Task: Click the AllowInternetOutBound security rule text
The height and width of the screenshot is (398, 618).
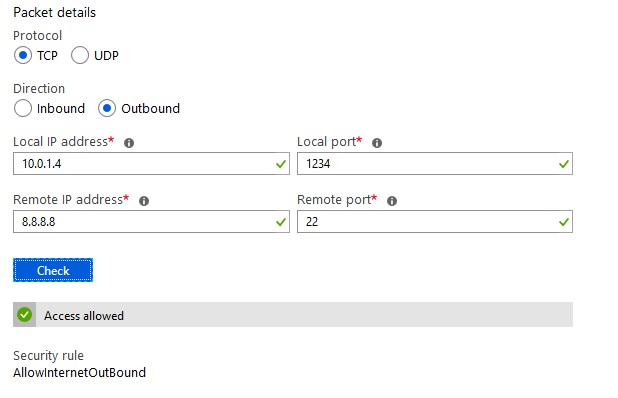Action: click(80, 372)
